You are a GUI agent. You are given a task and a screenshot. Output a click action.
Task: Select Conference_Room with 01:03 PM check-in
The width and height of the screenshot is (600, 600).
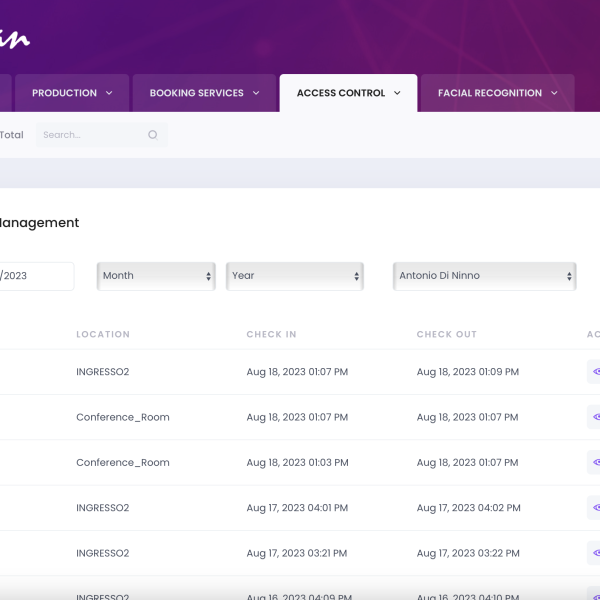pyautogui.click(x=123, y=462)
